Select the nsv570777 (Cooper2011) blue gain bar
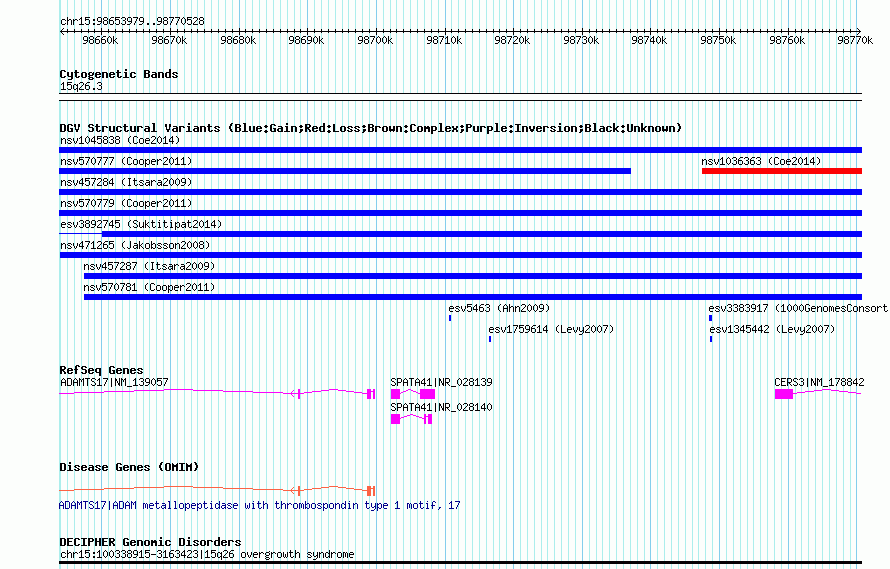This screenshot has height=569, width=890. (x=345, y=171)
